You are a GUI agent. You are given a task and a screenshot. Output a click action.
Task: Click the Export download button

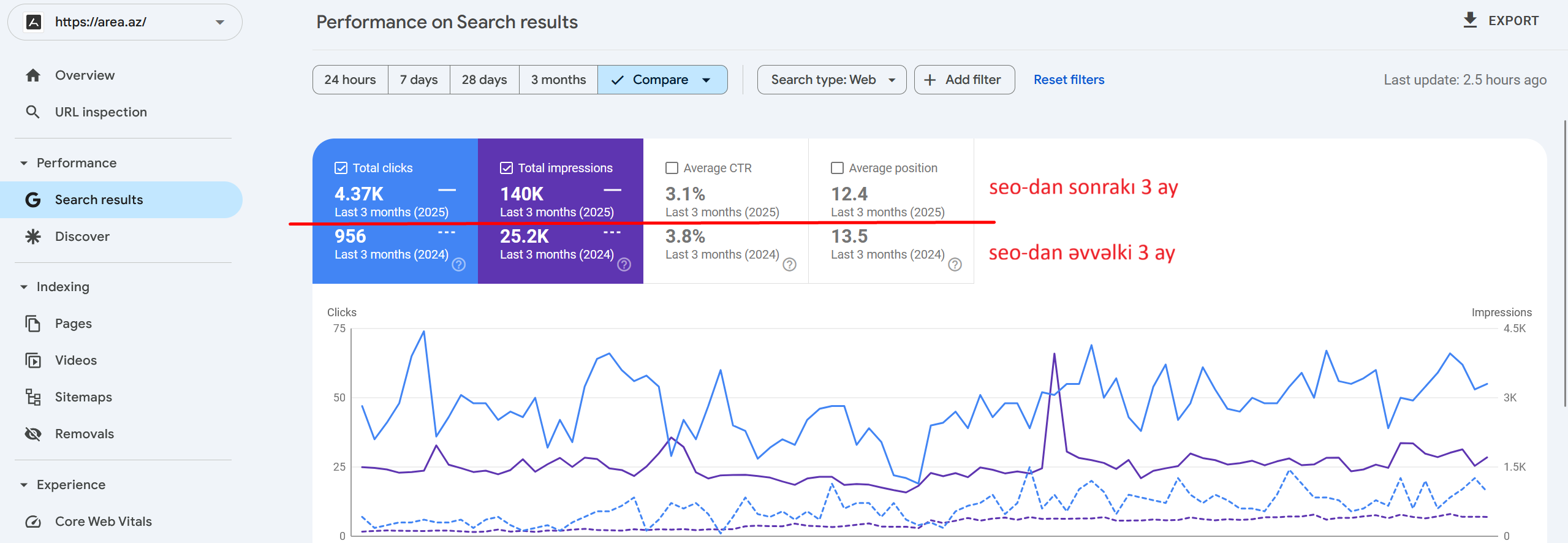pyautogui.click(x=1500, y=21)
